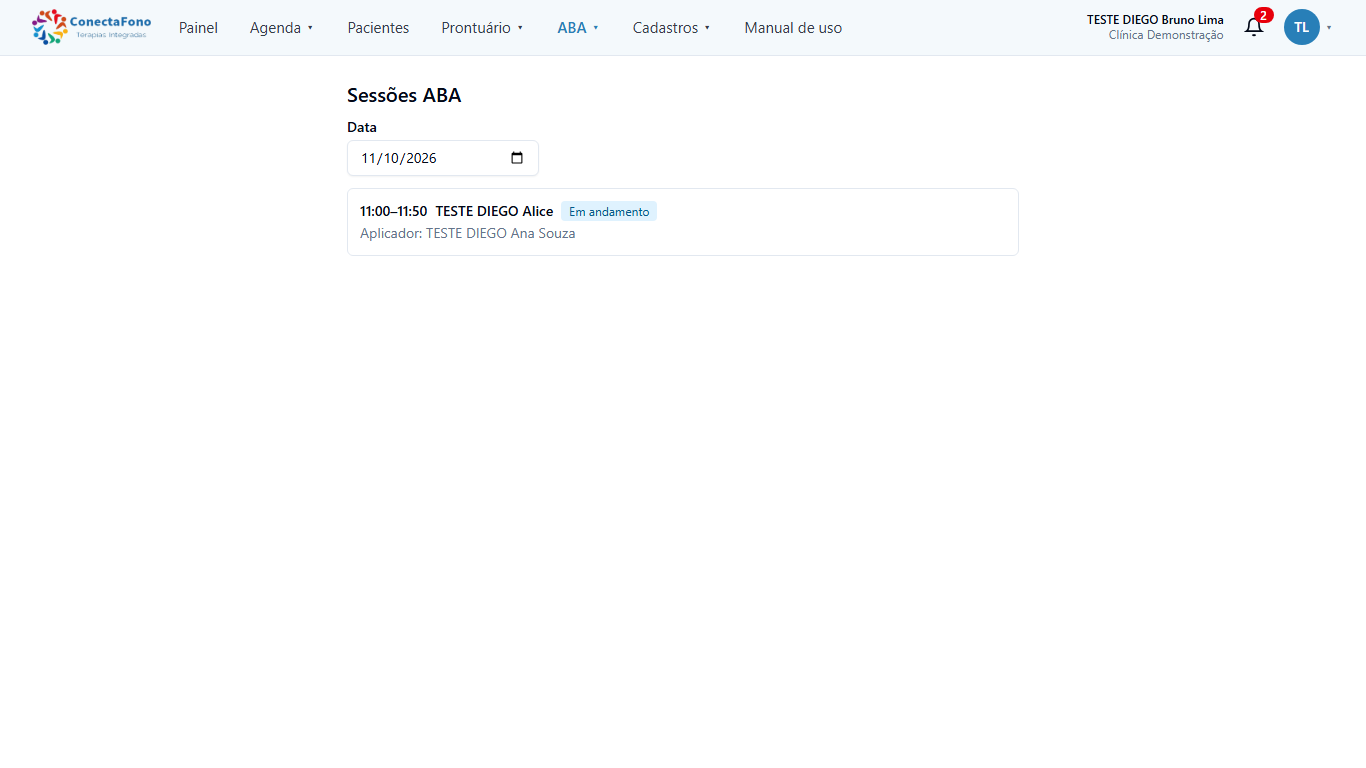Screen dimensions: 1366x768
Task: Expand the Agenda dropdown menu
Action: point(282,28)
